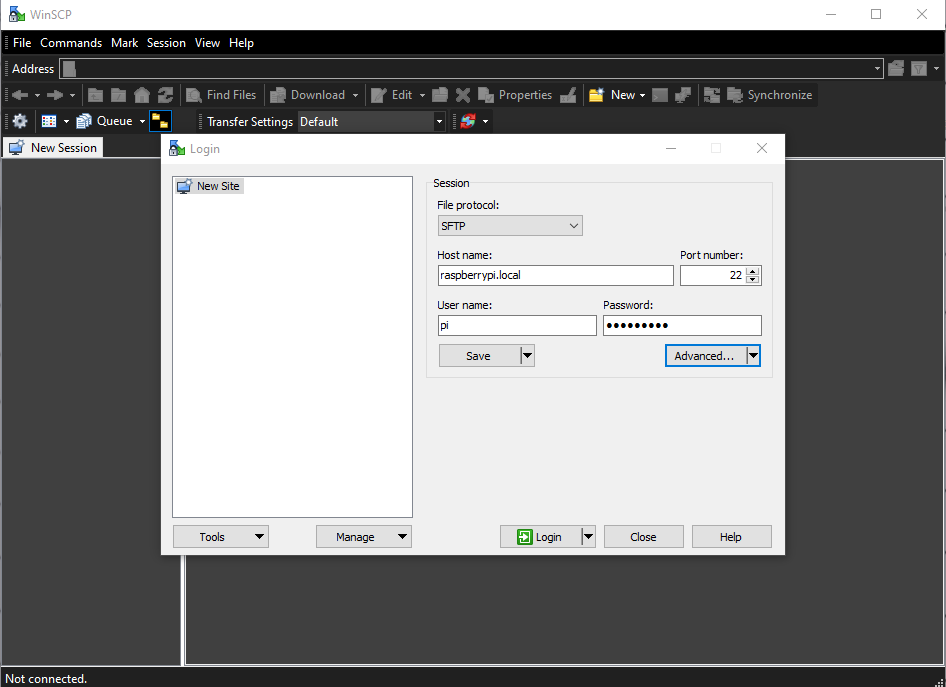Click the Save button
This screenshot has height=687, width=946.
pos(479,356)
